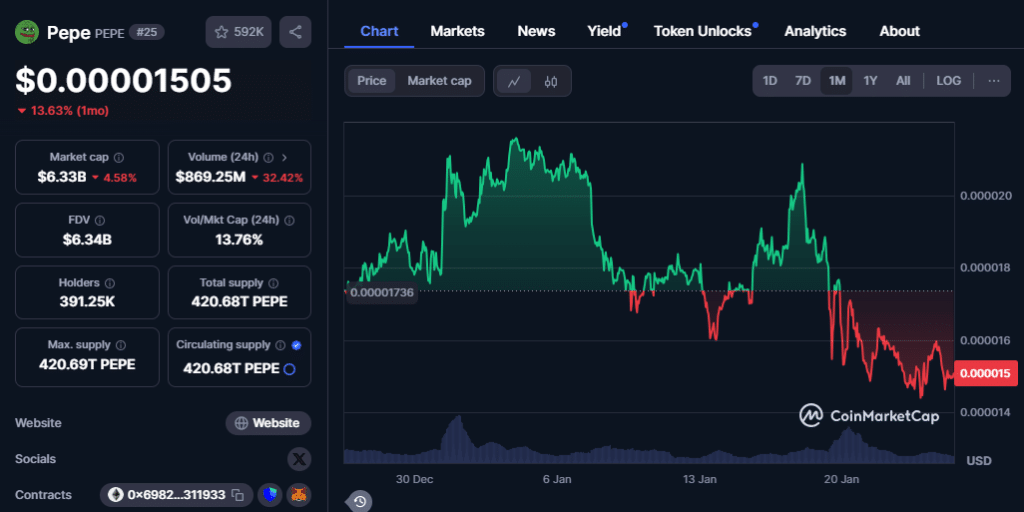Click the 0.000015 current price label on axis

985,374
